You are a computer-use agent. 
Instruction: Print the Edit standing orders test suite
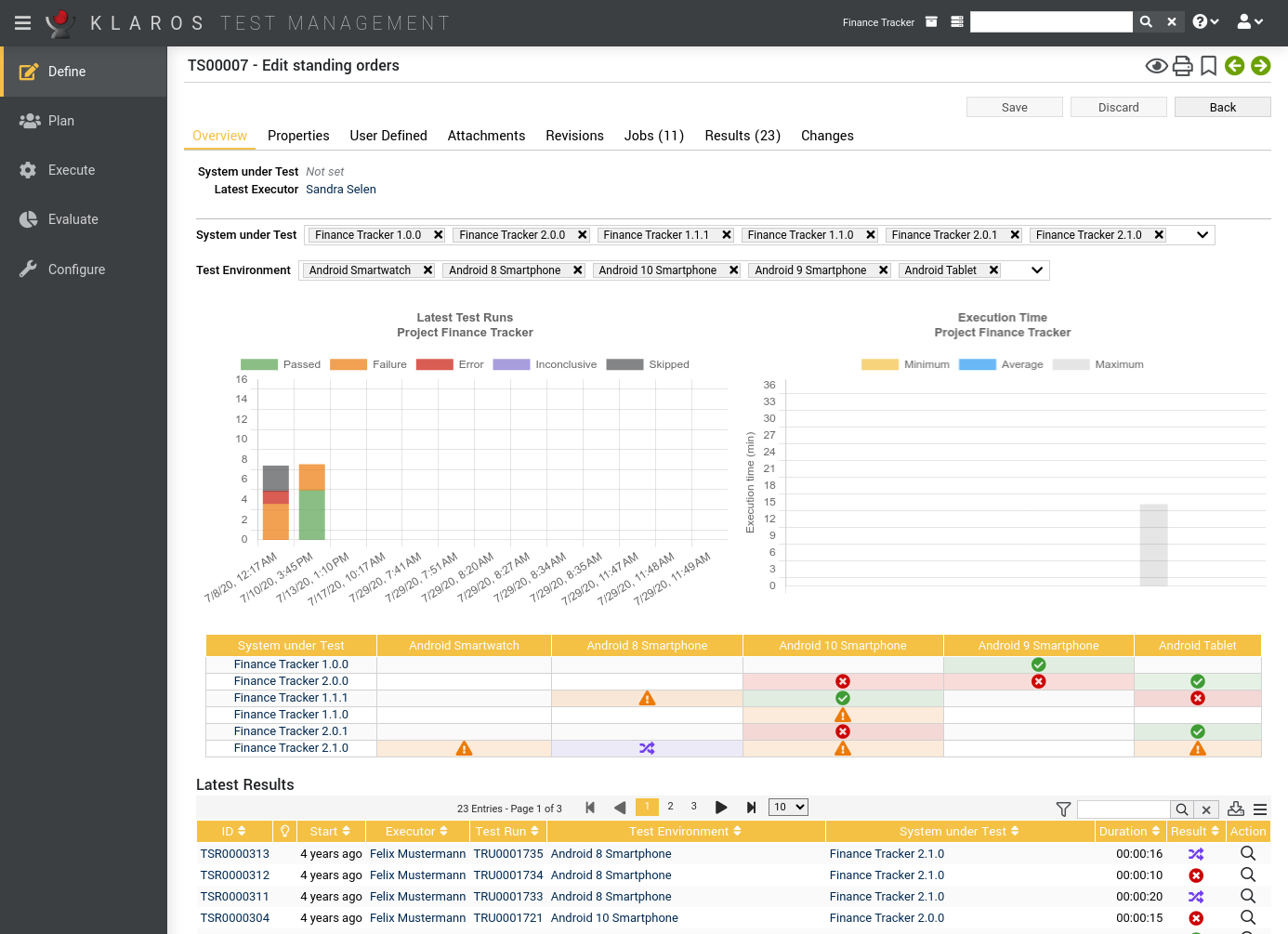point(1182,65)
